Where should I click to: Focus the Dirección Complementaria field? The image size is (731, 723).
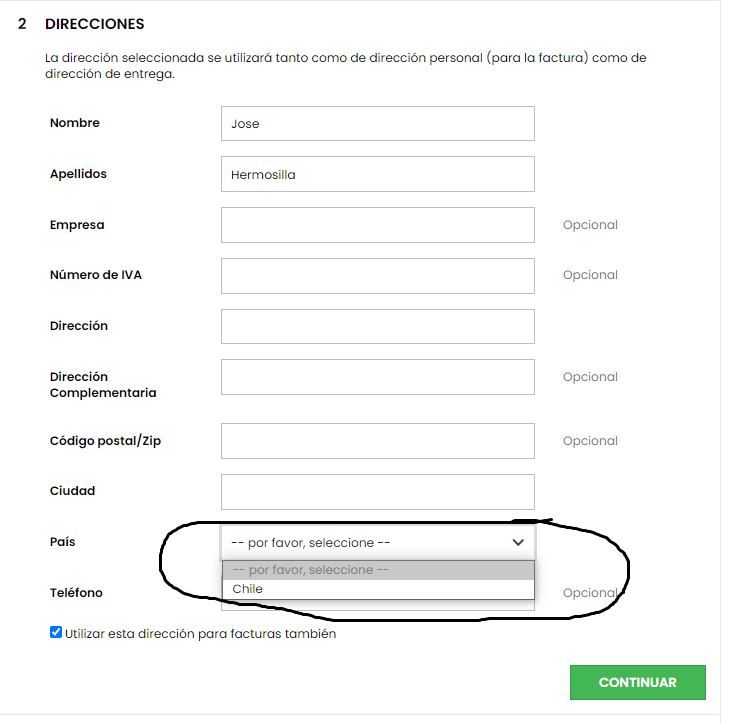tap(377, 377)
